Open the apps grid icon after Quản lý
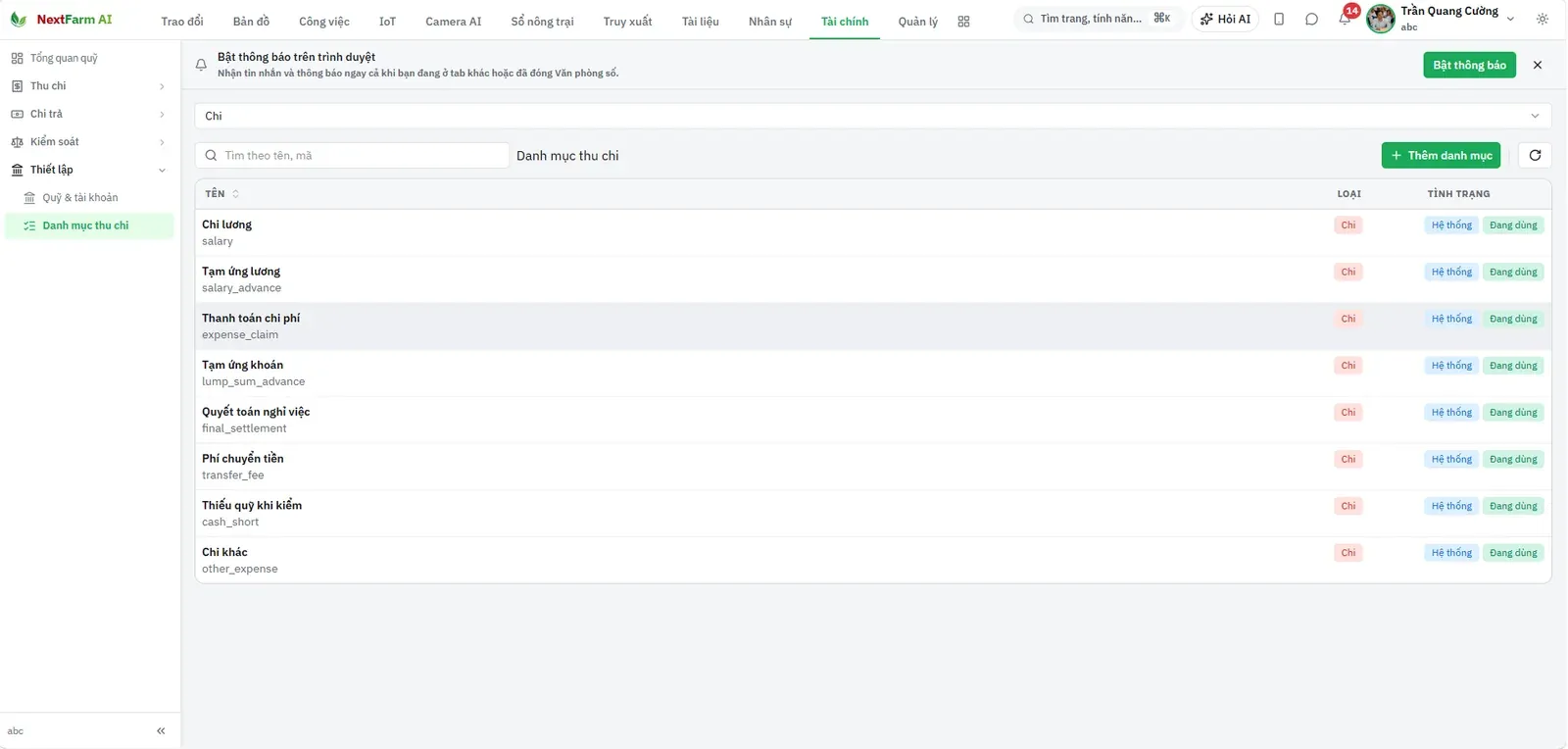Screen dimensions: 1568x749 pos(963,22)
